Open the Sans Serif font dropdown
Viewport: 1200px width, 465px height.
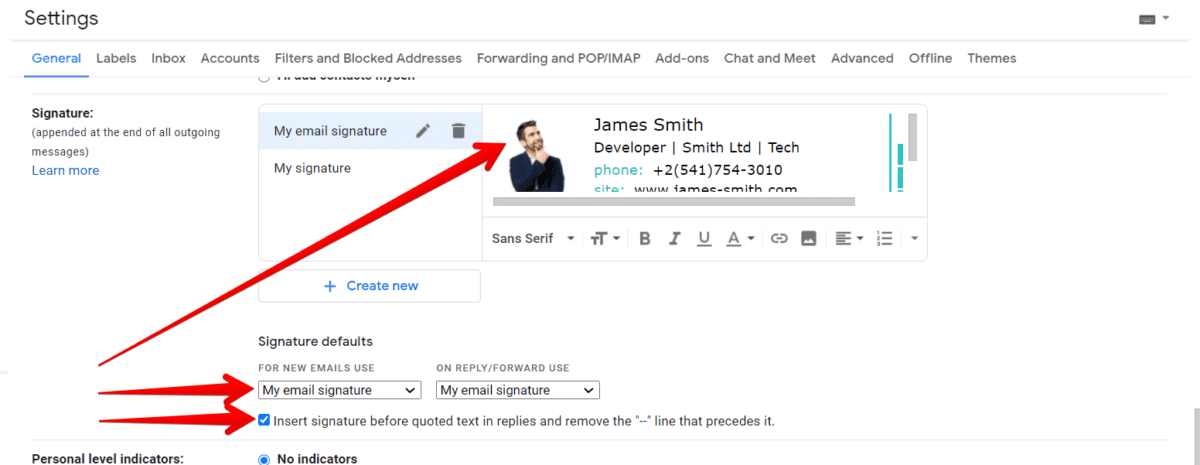(x=533, y=238)
